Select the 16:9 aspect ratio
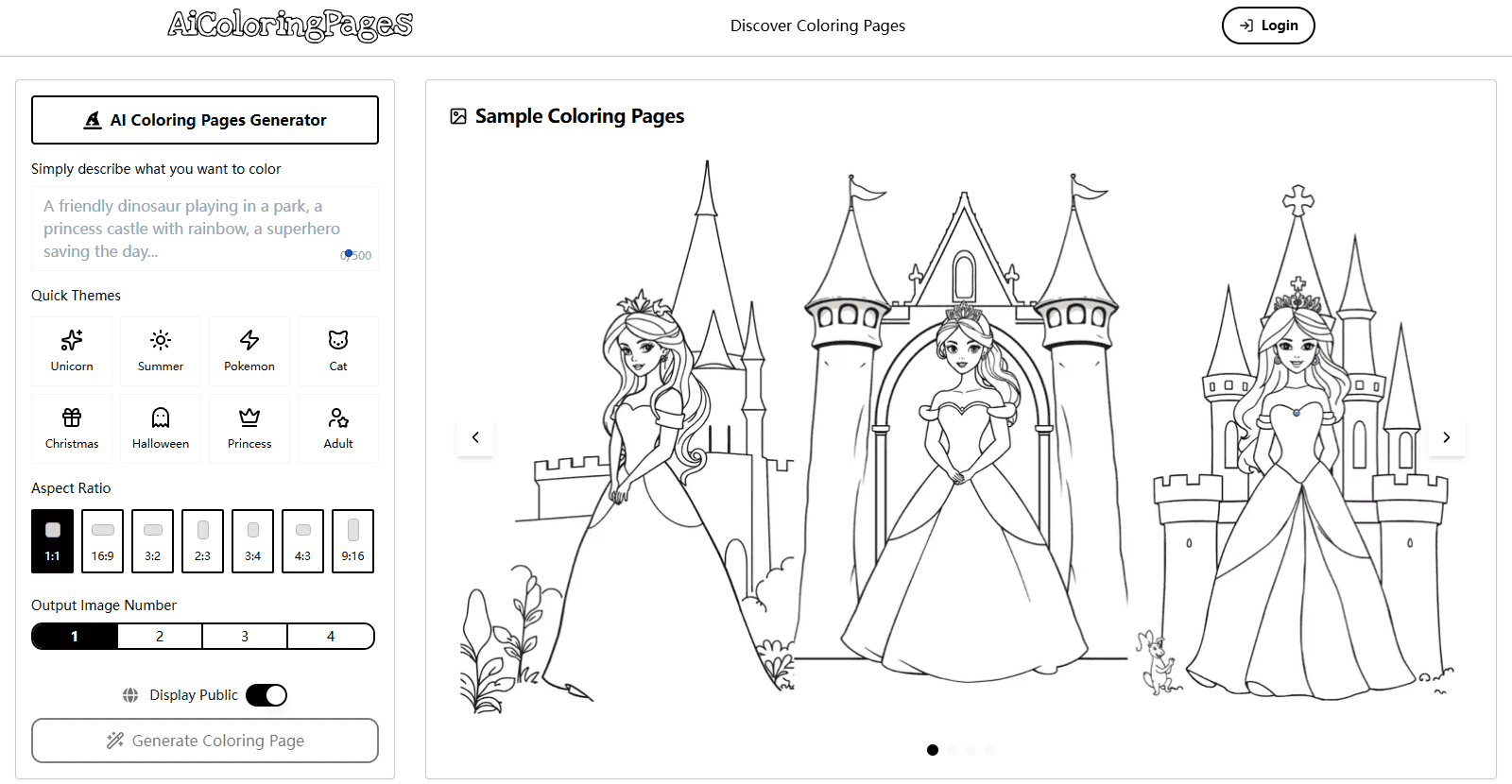The height and width of the screenshot is (784, 1512). pyautogui.click(x=103, y=541)
